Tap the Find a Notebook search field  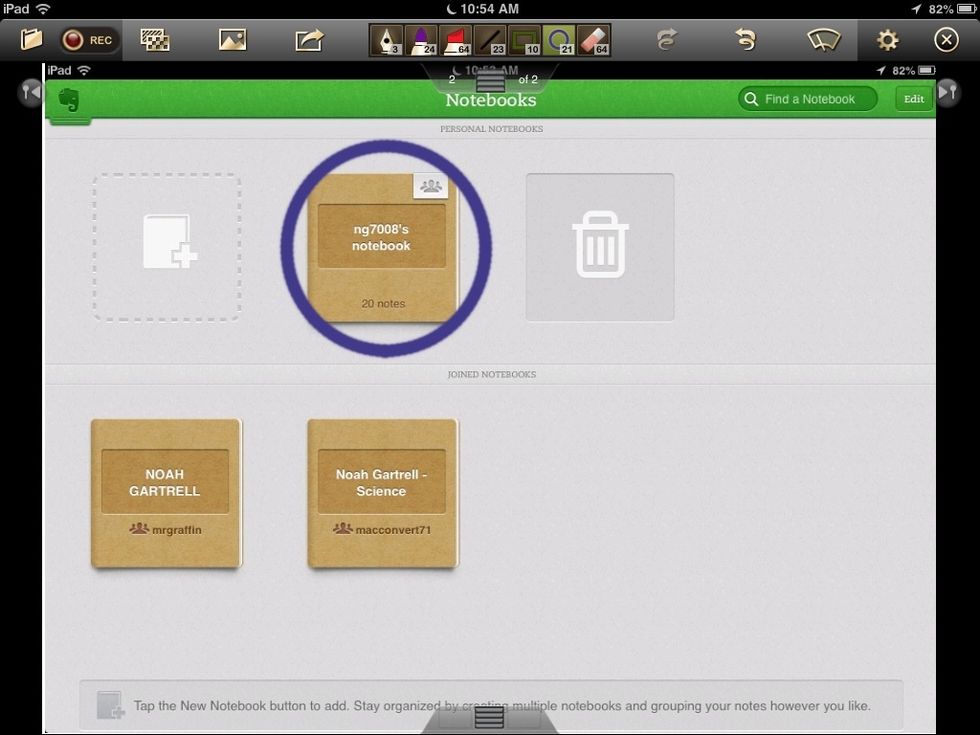point(806,99)
